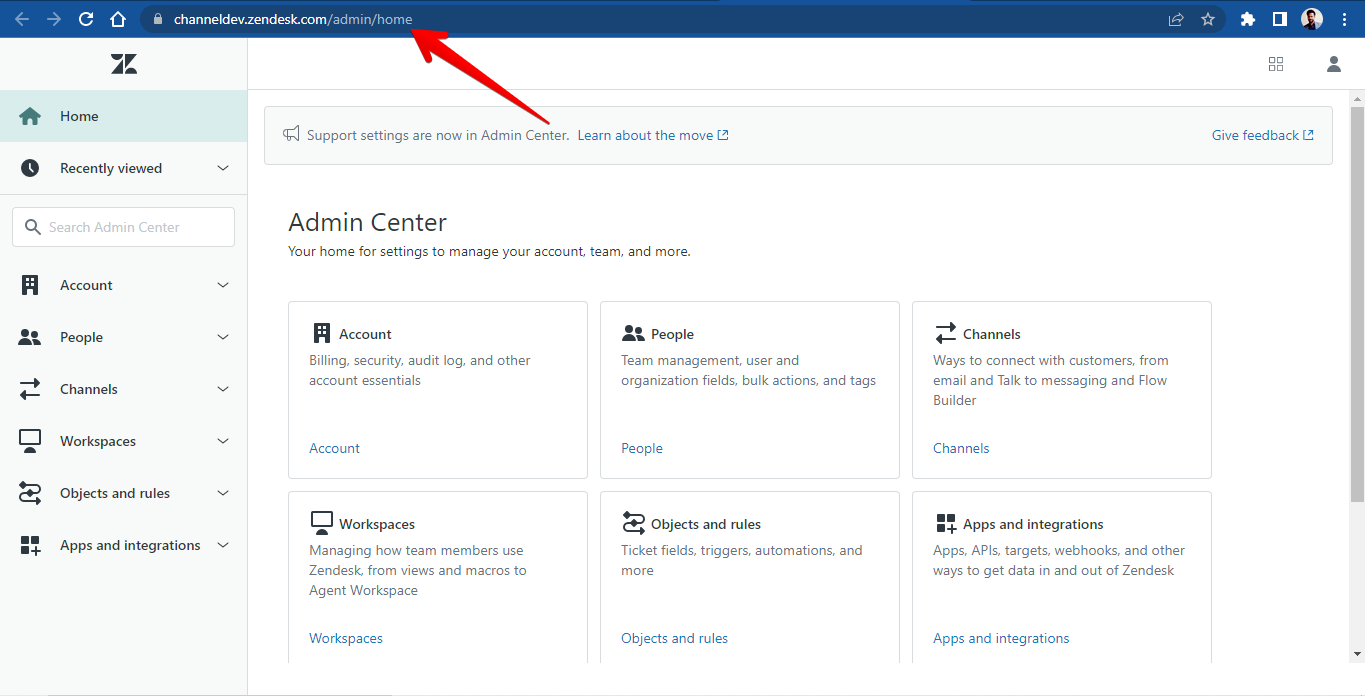Open Learn about the move link
The width and height of the screenshot is (1365, 696).
pyautogui.click(x=653, y=135)
